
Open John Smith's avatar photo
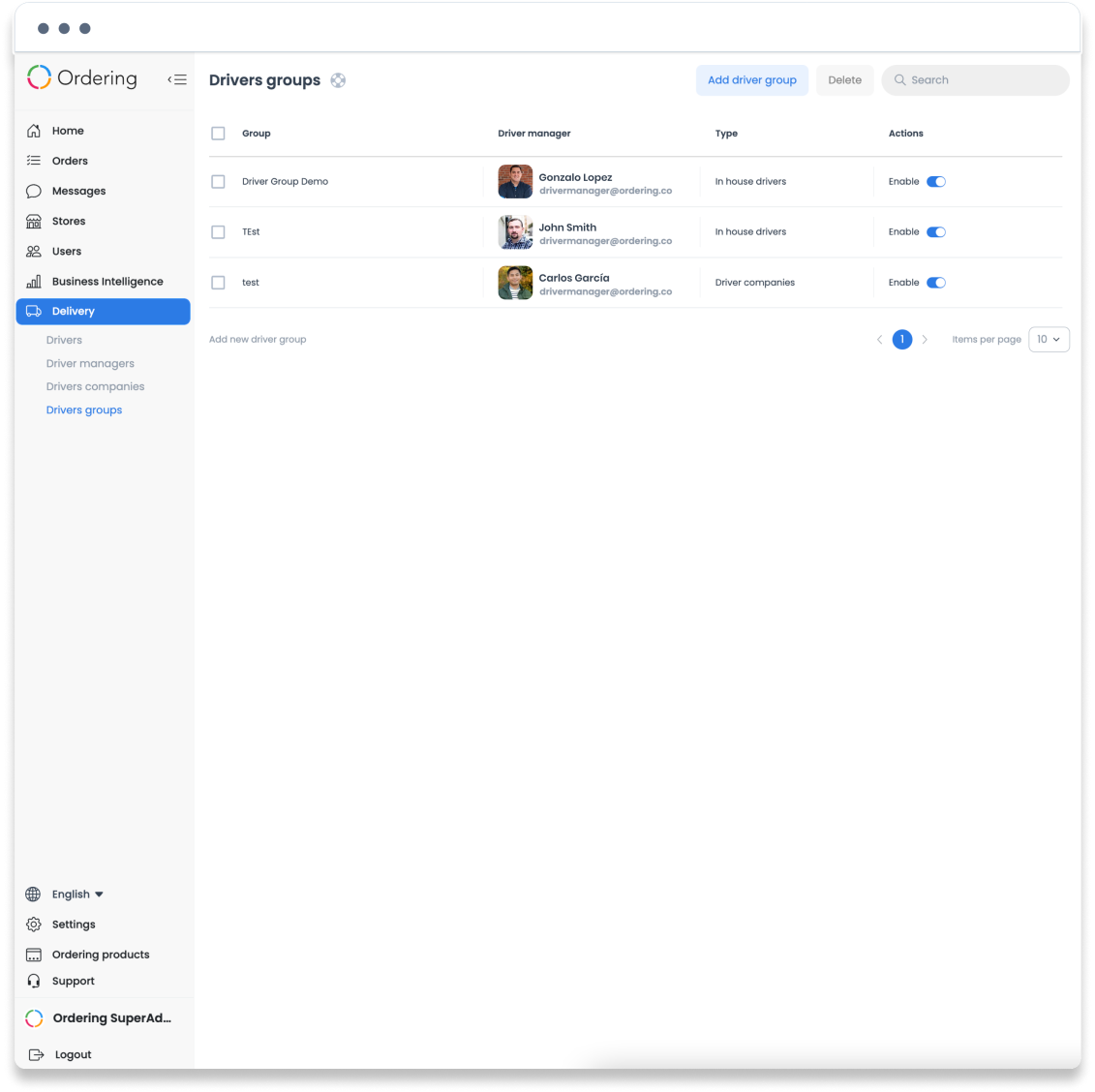point(515,231)
